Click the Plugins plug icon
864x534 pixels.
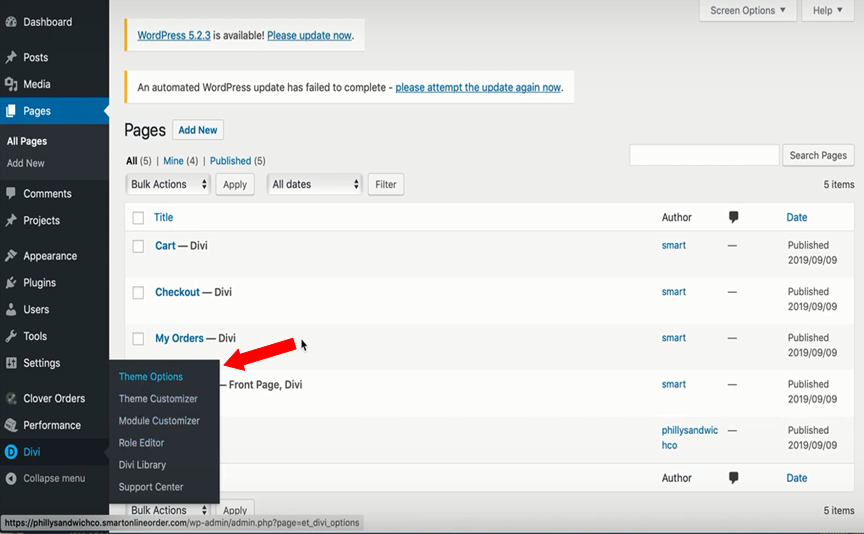pos(11,283)
